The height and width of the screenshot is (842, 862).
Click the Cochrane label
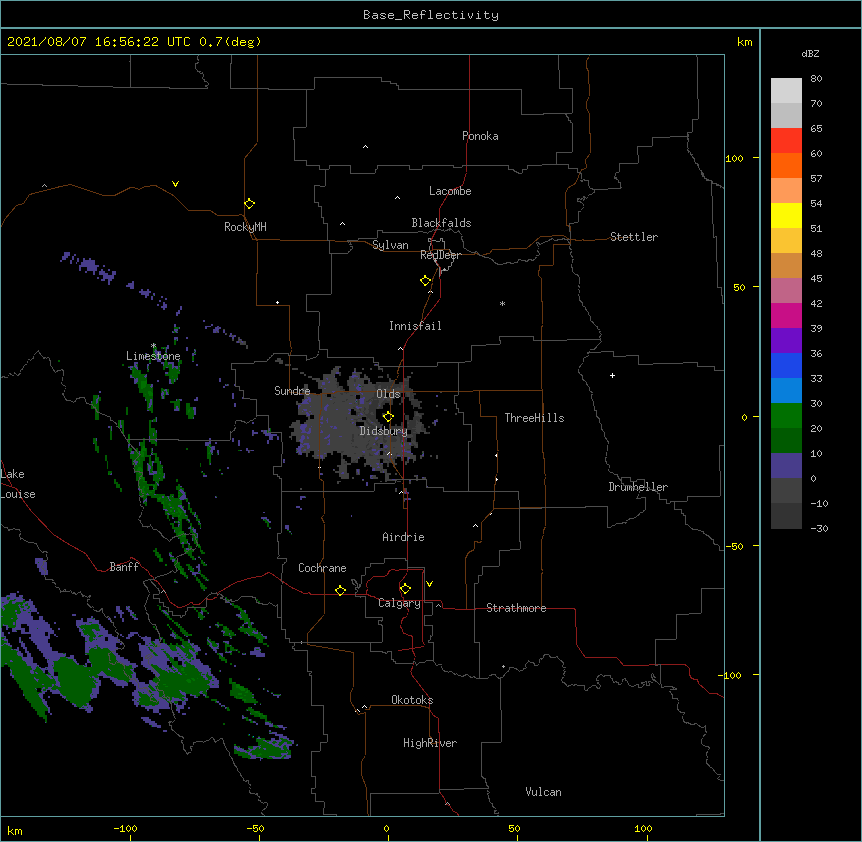(322, 568)
